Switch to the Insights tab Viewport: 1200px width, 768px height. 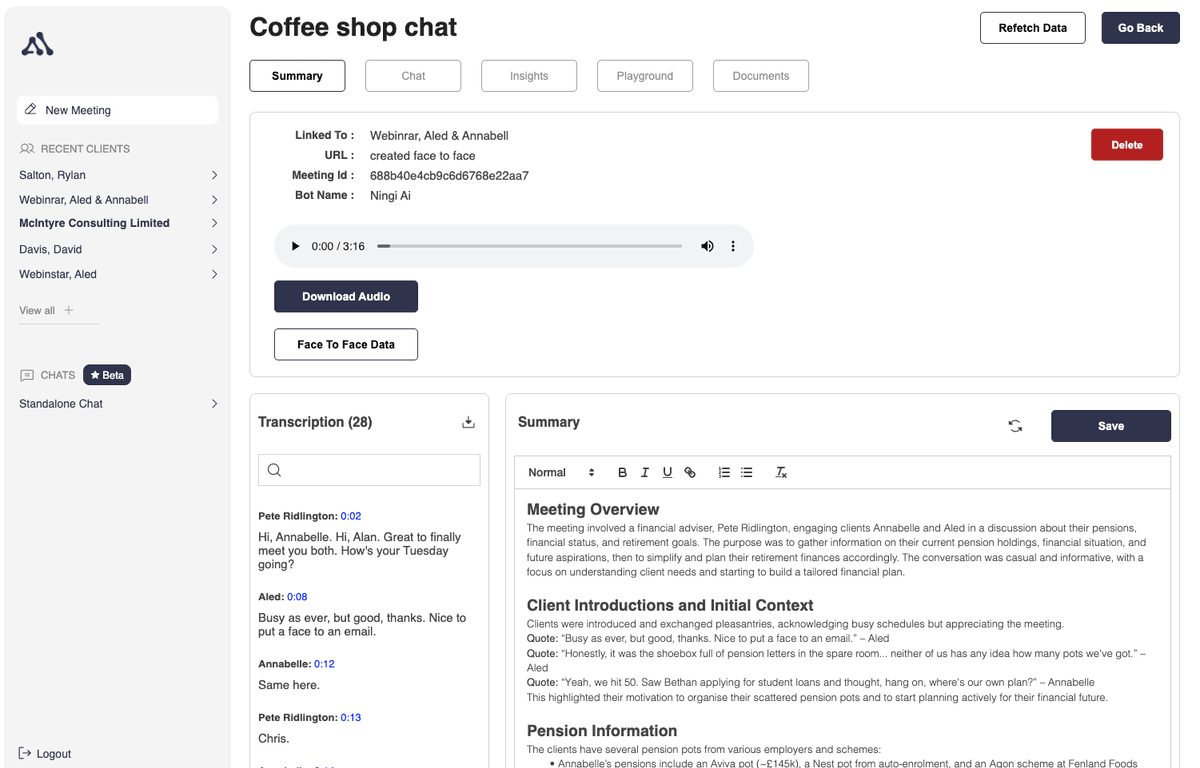529,76
